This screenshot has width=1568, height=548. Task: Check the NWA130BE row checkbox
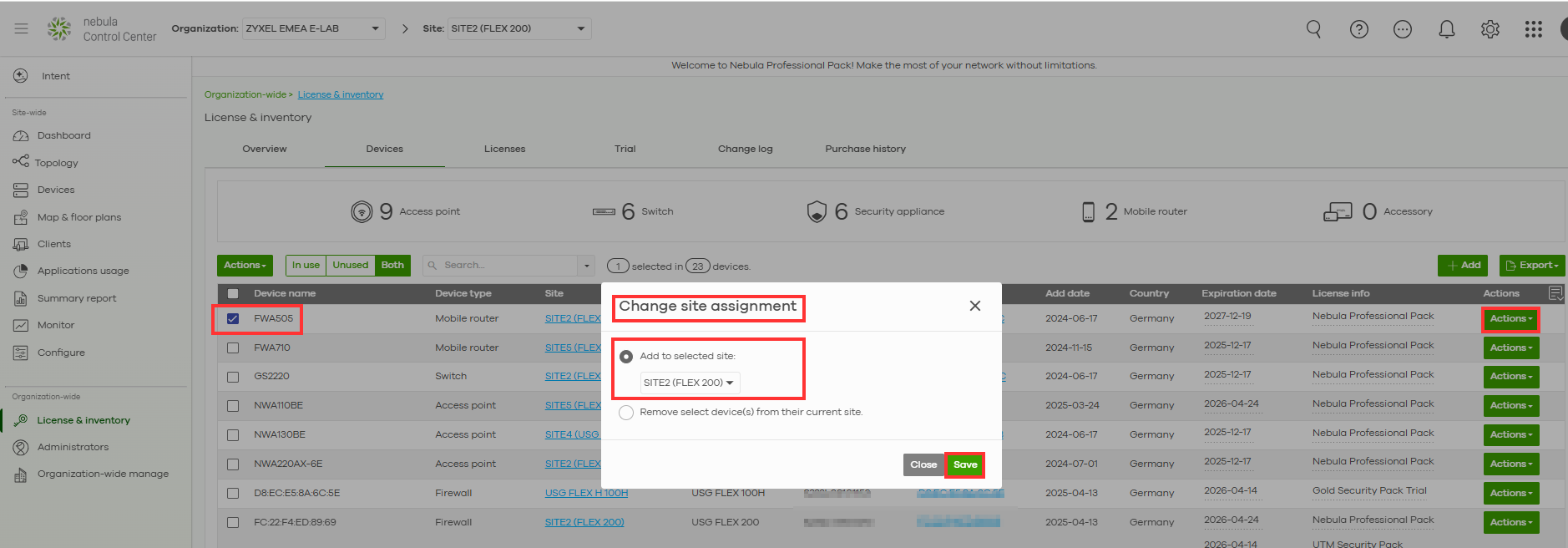point(233,435)
